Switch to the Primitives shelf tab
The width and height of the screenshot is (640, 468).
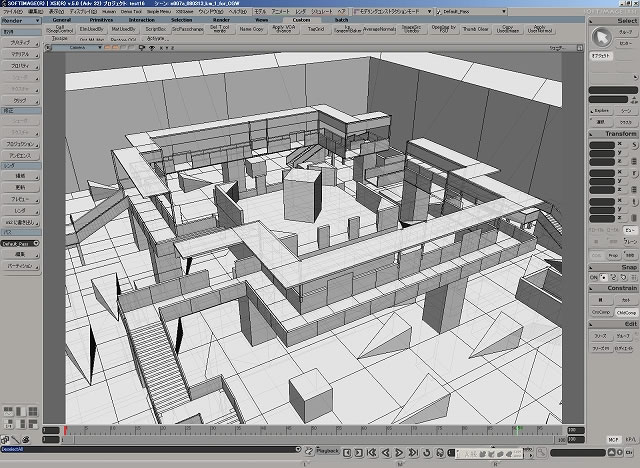(101, 19)
